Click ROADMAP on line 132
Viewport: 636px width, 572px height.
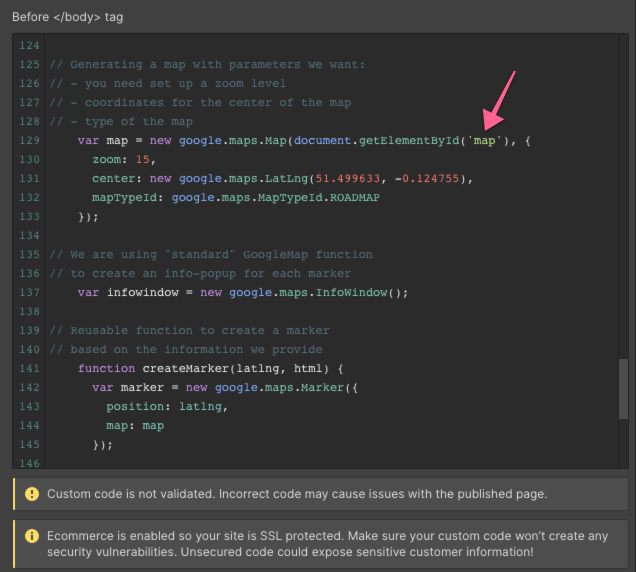355,198
